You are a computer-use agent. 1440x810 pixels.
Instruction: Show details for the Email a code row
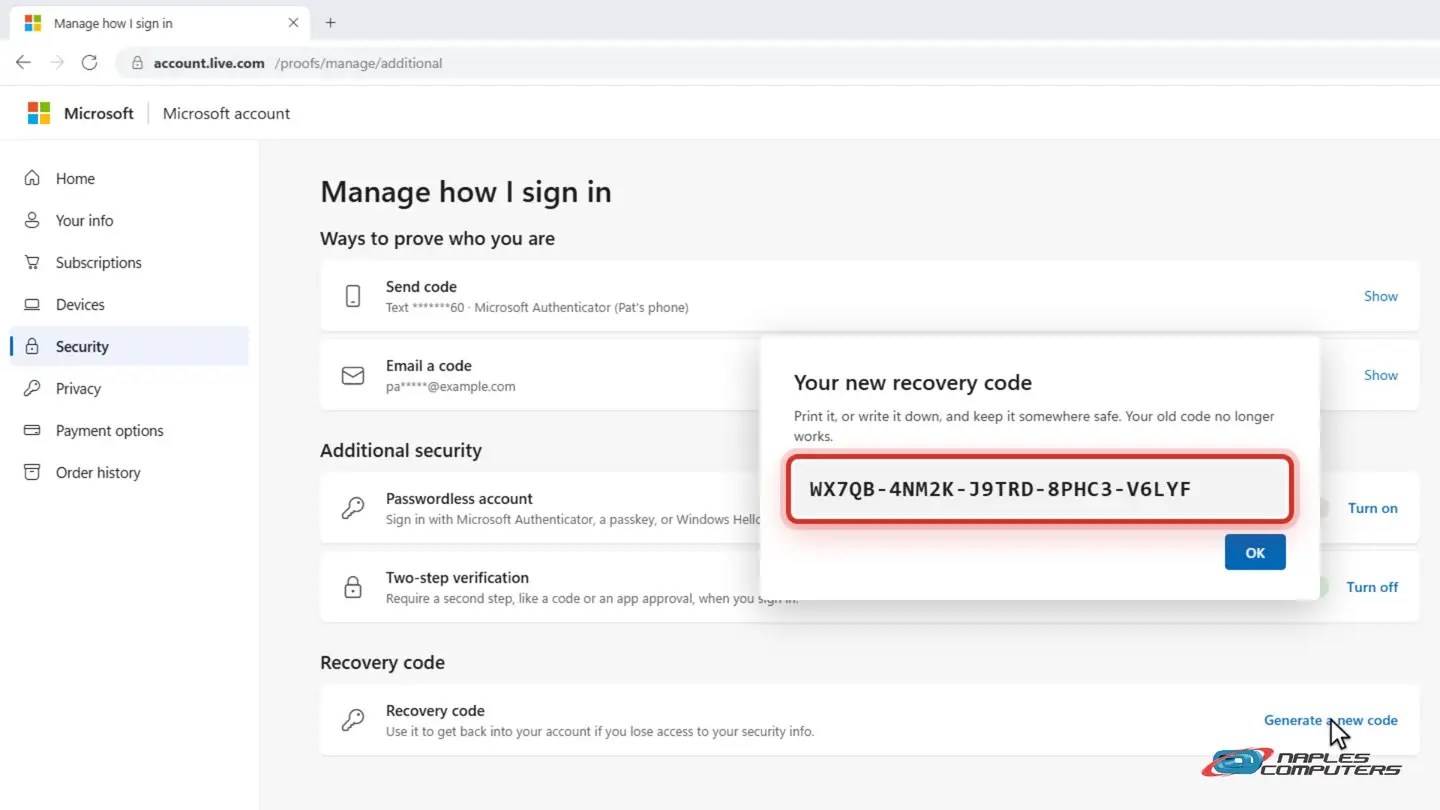pos(1380,375)
